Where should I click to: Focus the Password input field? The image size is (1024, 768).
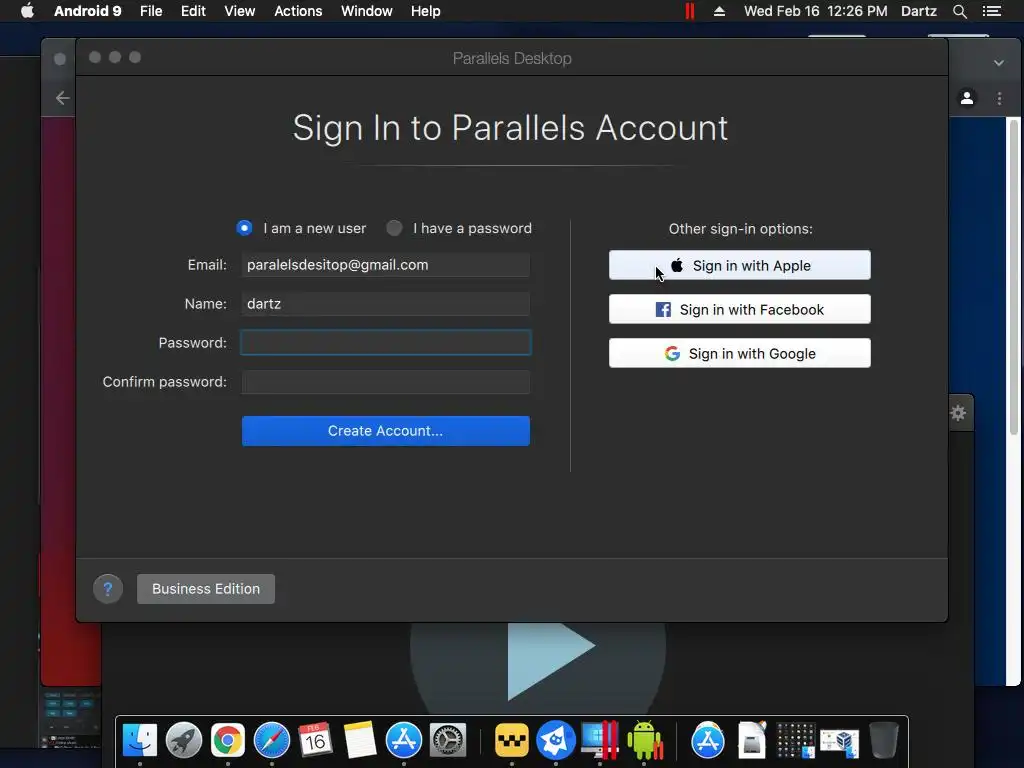385,343
